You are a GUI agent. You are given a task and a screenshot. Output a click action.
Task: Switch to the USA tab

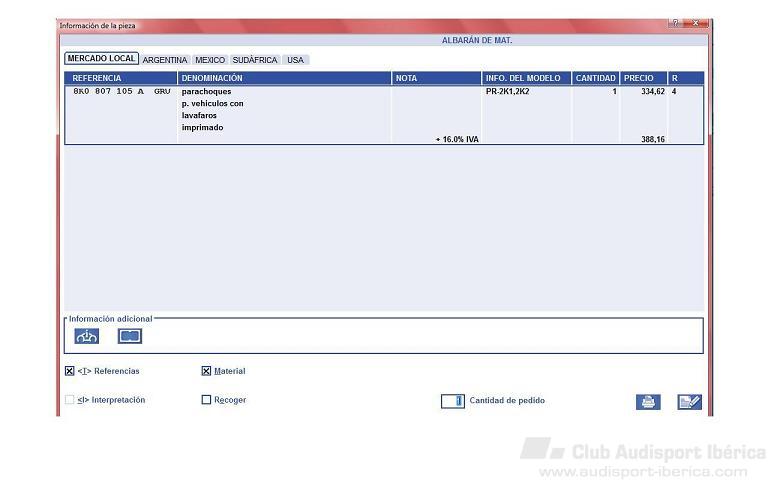coord(295,60)
